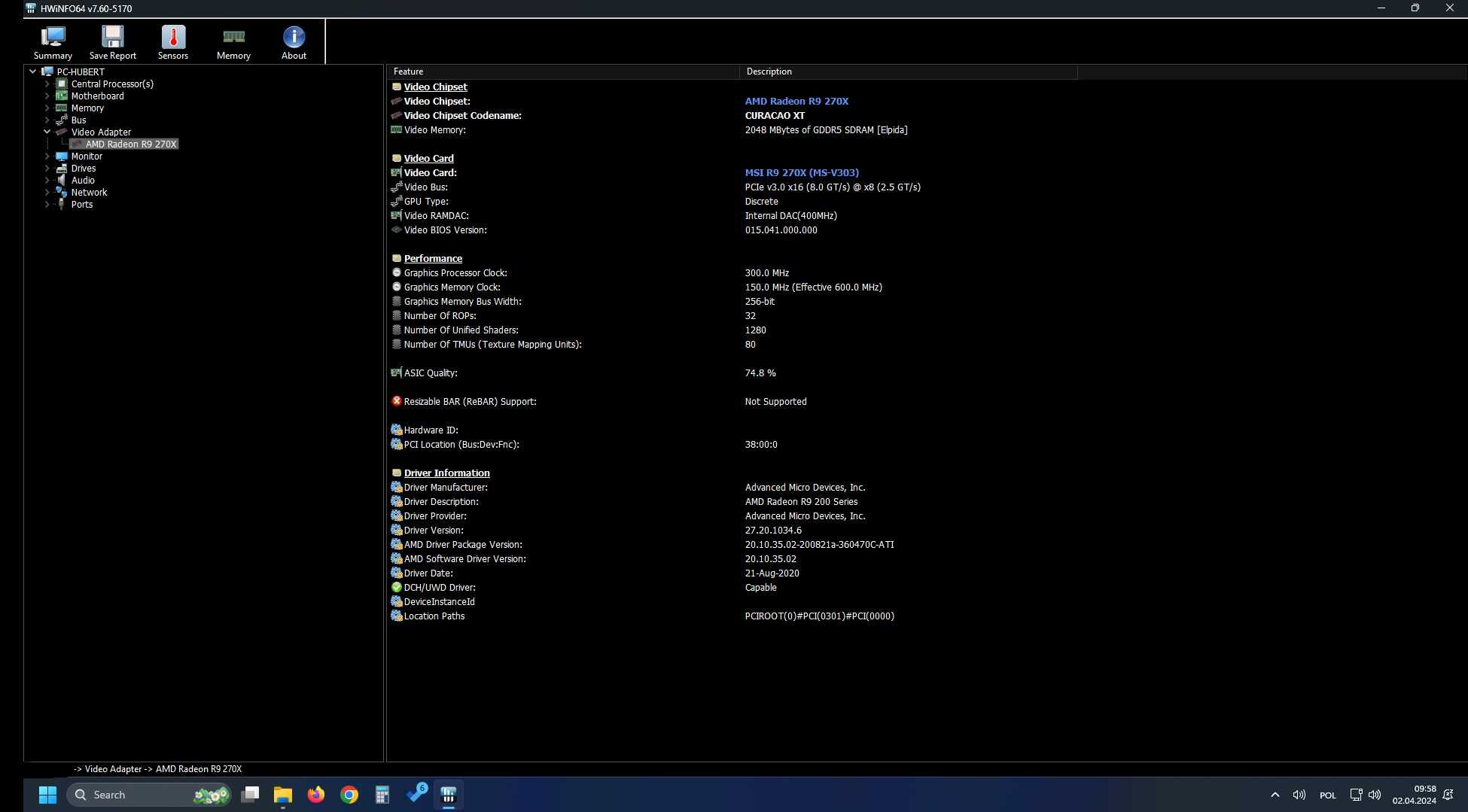This screenshot has height=812, width=1468.
Task: Expand the Network tree node
Action: (47, 192)
